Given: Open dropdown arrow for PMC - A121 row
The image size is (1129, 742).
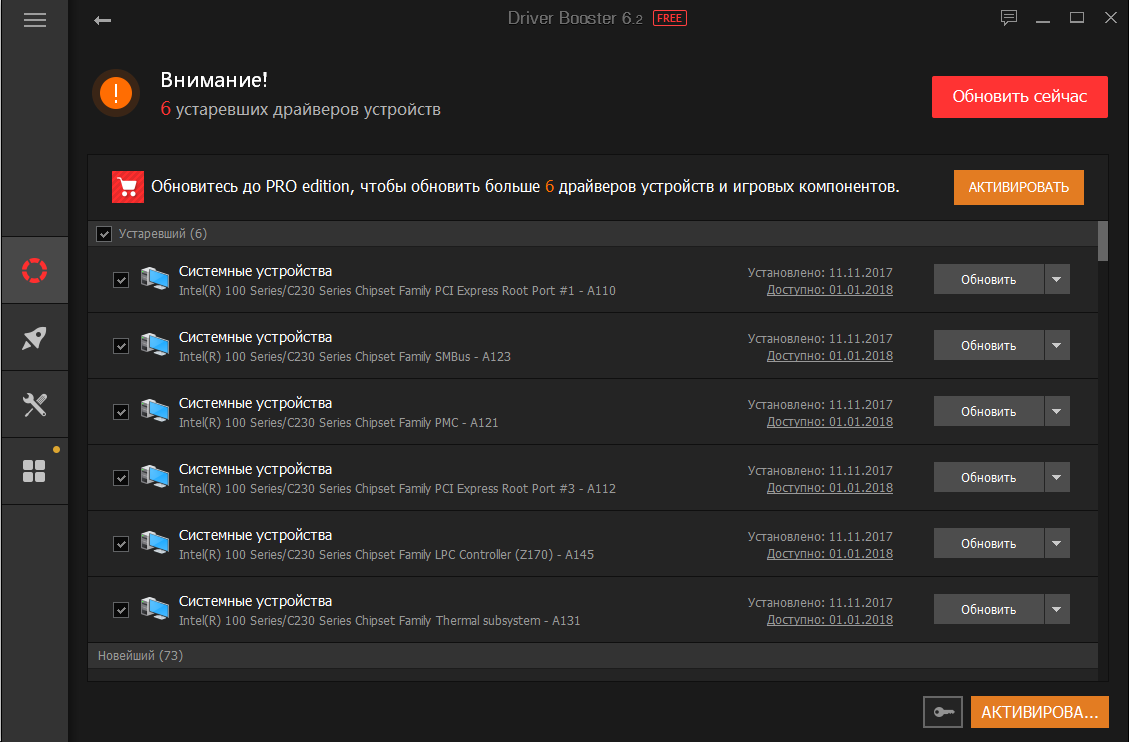Looking at the screenshot, I should (x=1056, y=411).
